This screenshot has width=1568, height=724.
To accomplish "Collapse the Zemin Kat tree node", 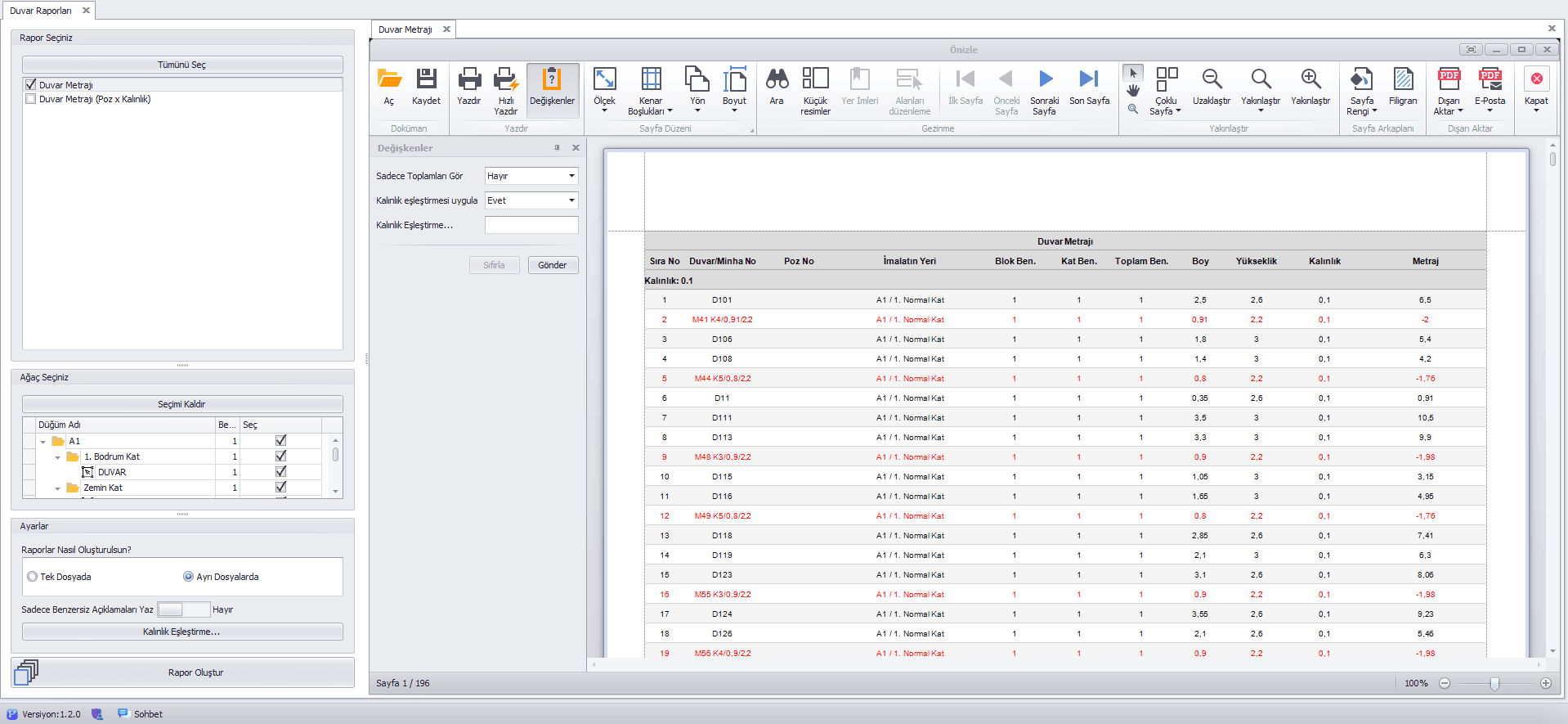I will pyautogui.click(x=57, y=488).
